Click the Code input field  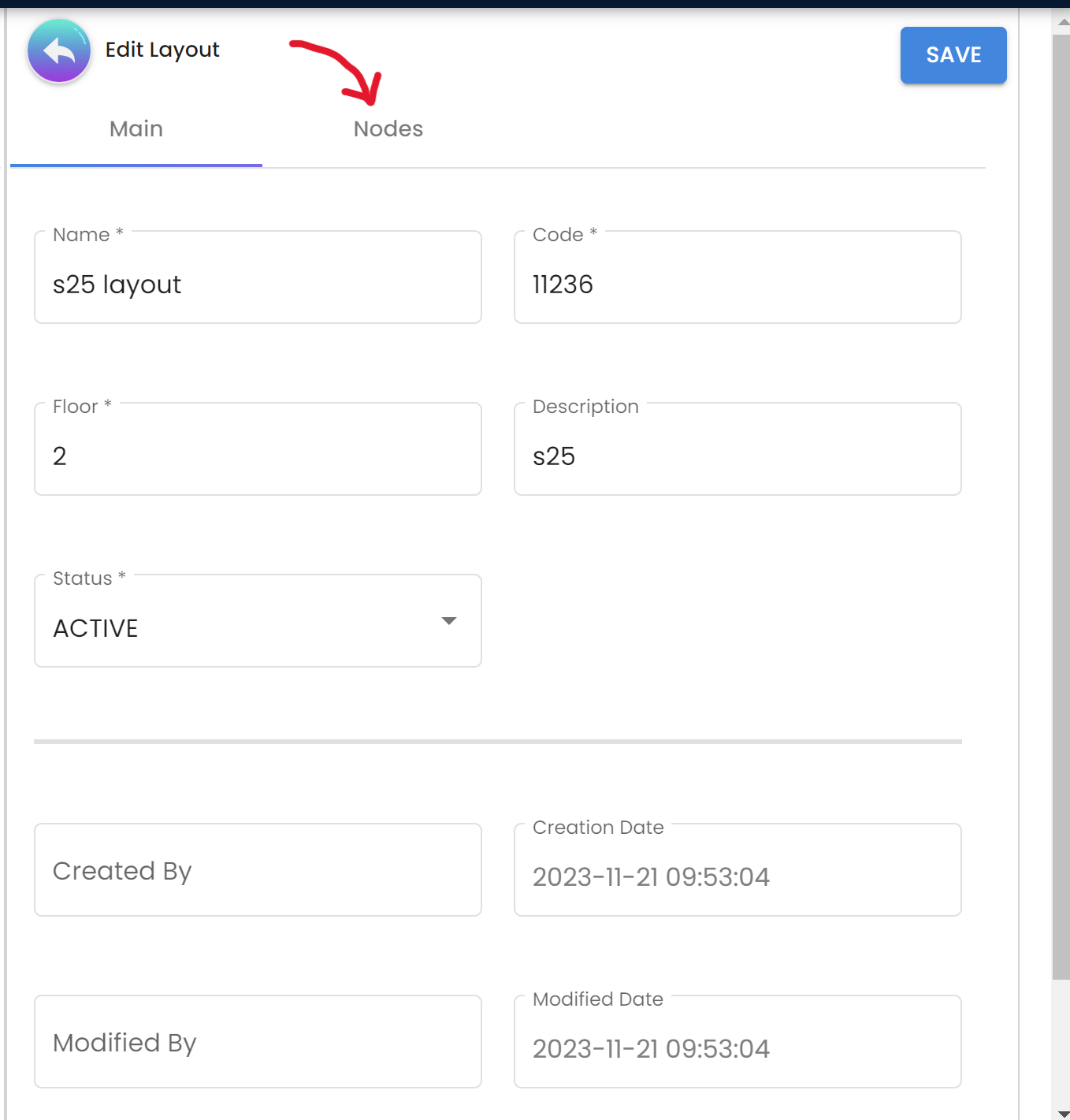737,285
